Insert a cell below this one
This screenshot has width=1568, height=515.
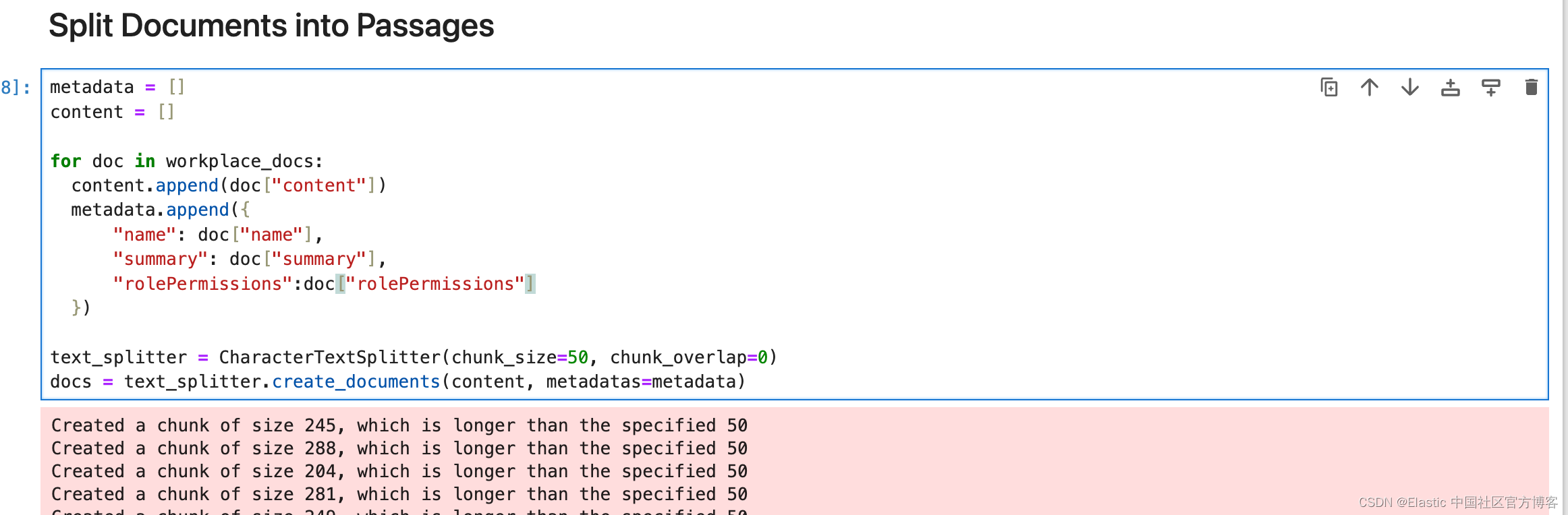coord(1491,88)
